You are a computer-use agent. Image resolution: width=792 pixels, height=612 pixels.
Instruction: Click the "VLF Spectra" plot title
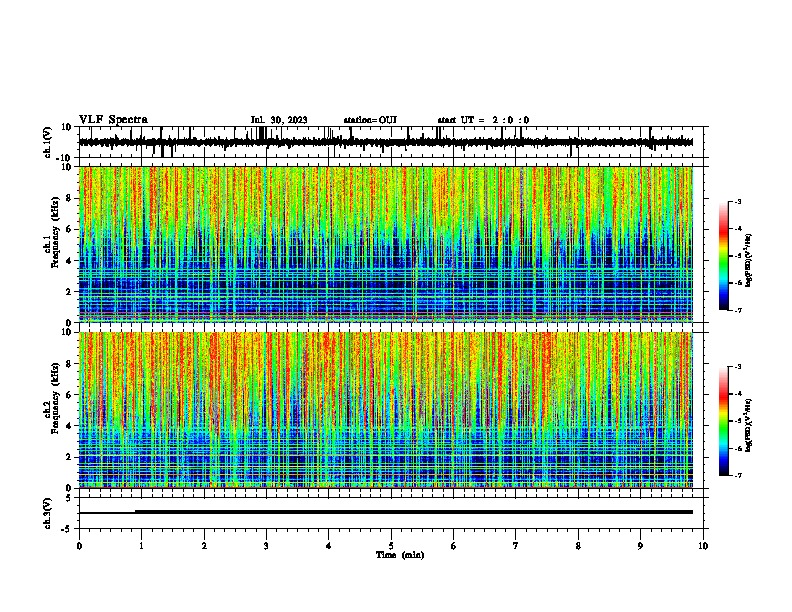point(113,120)
